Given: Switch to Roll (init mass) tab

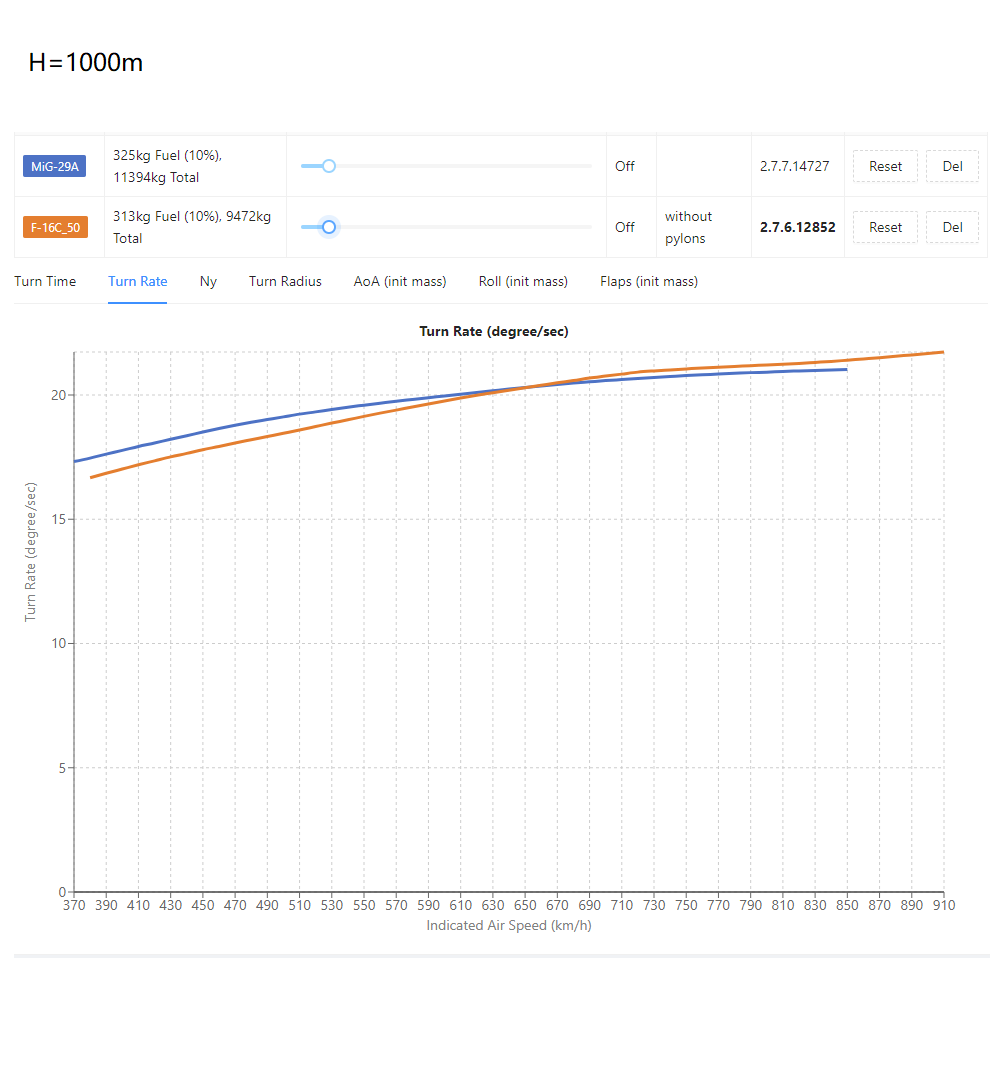Looking at the screenshot, I should click(523, 281).
